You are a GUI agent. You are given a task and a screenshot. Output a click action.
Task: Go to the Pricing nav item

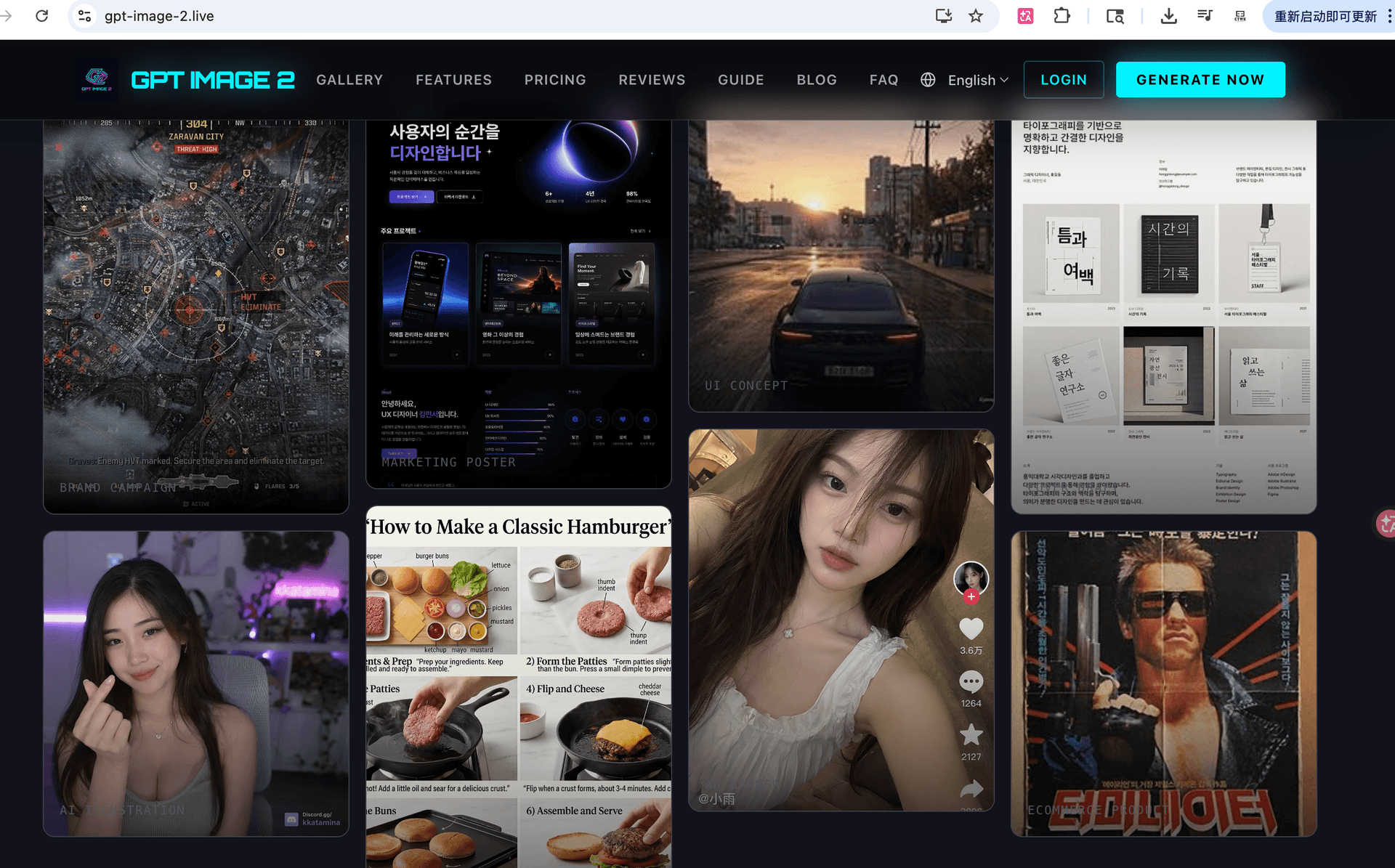[555, 80]
